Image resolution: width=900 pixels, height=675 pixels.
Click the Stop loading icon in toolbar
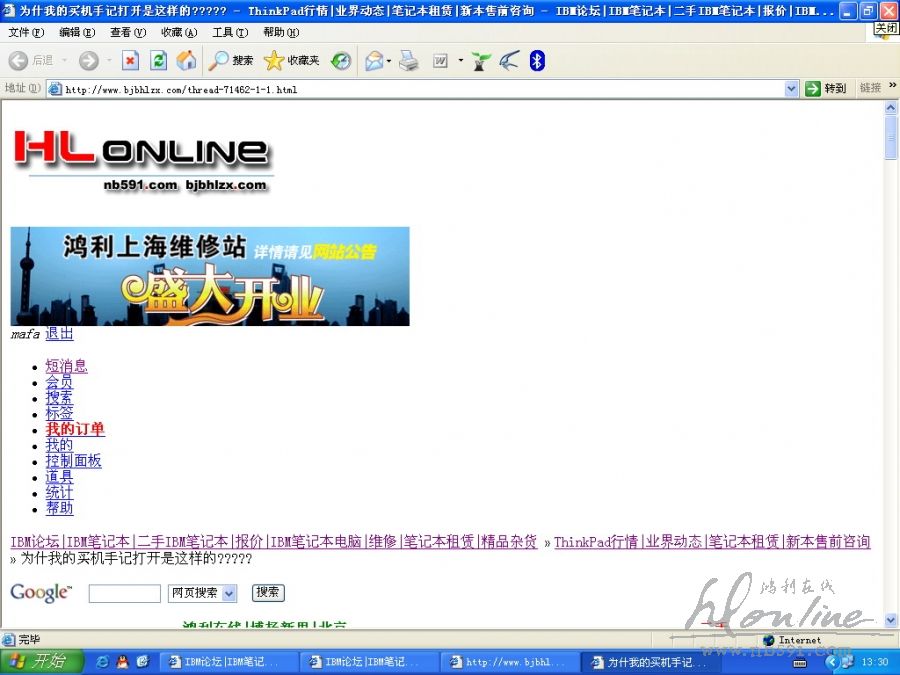[130, 61]
